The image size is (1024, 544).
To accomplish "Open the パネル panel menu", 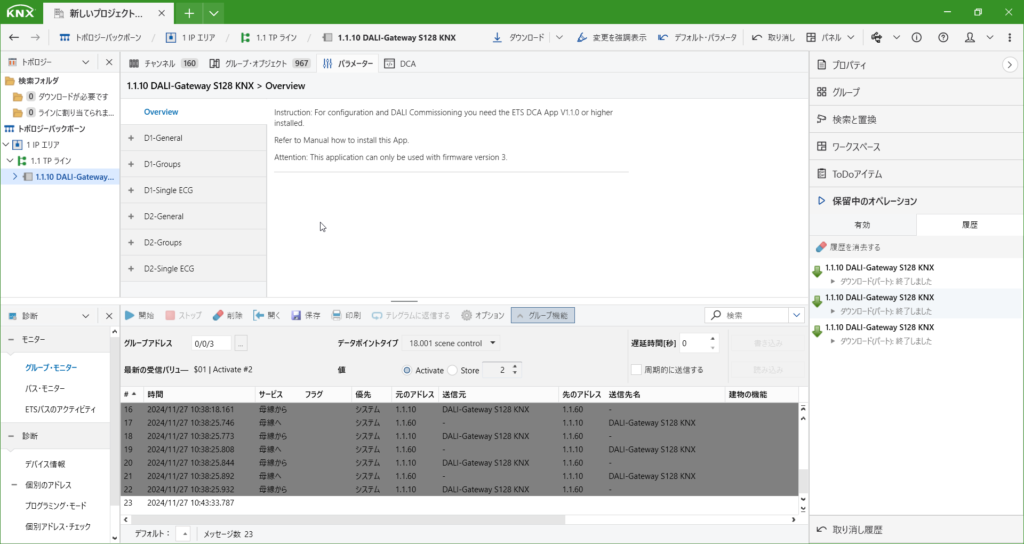I will coord(831,38).
